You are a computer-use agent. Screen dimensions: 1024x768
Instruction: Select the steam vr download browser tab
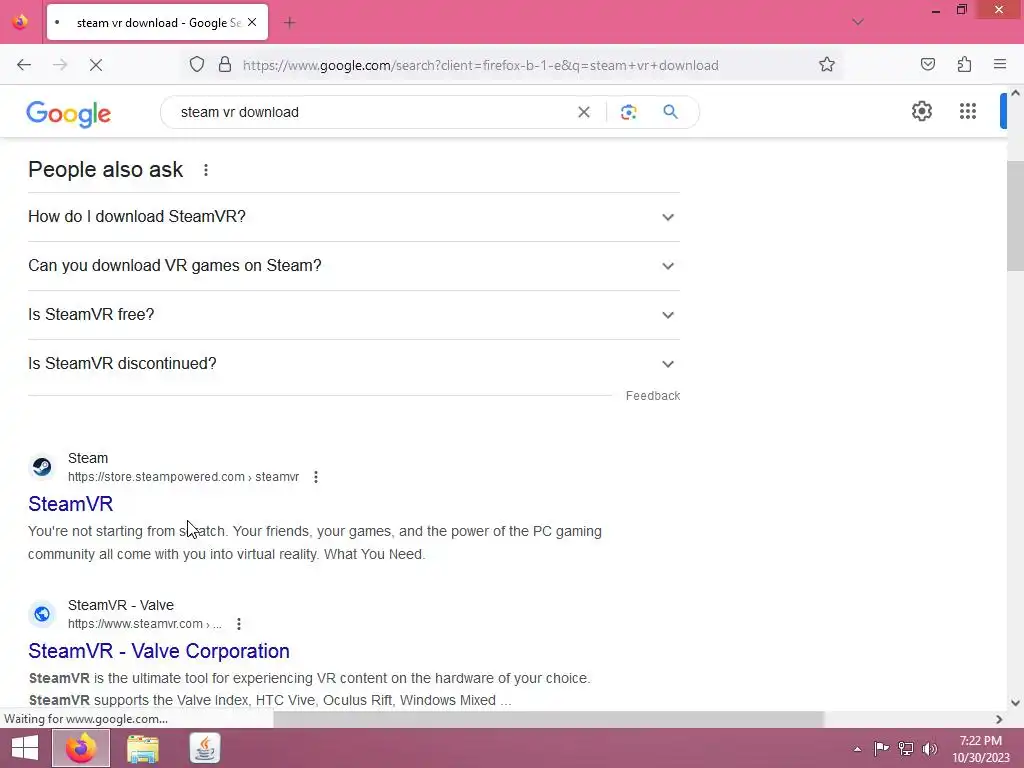point(157,22)
